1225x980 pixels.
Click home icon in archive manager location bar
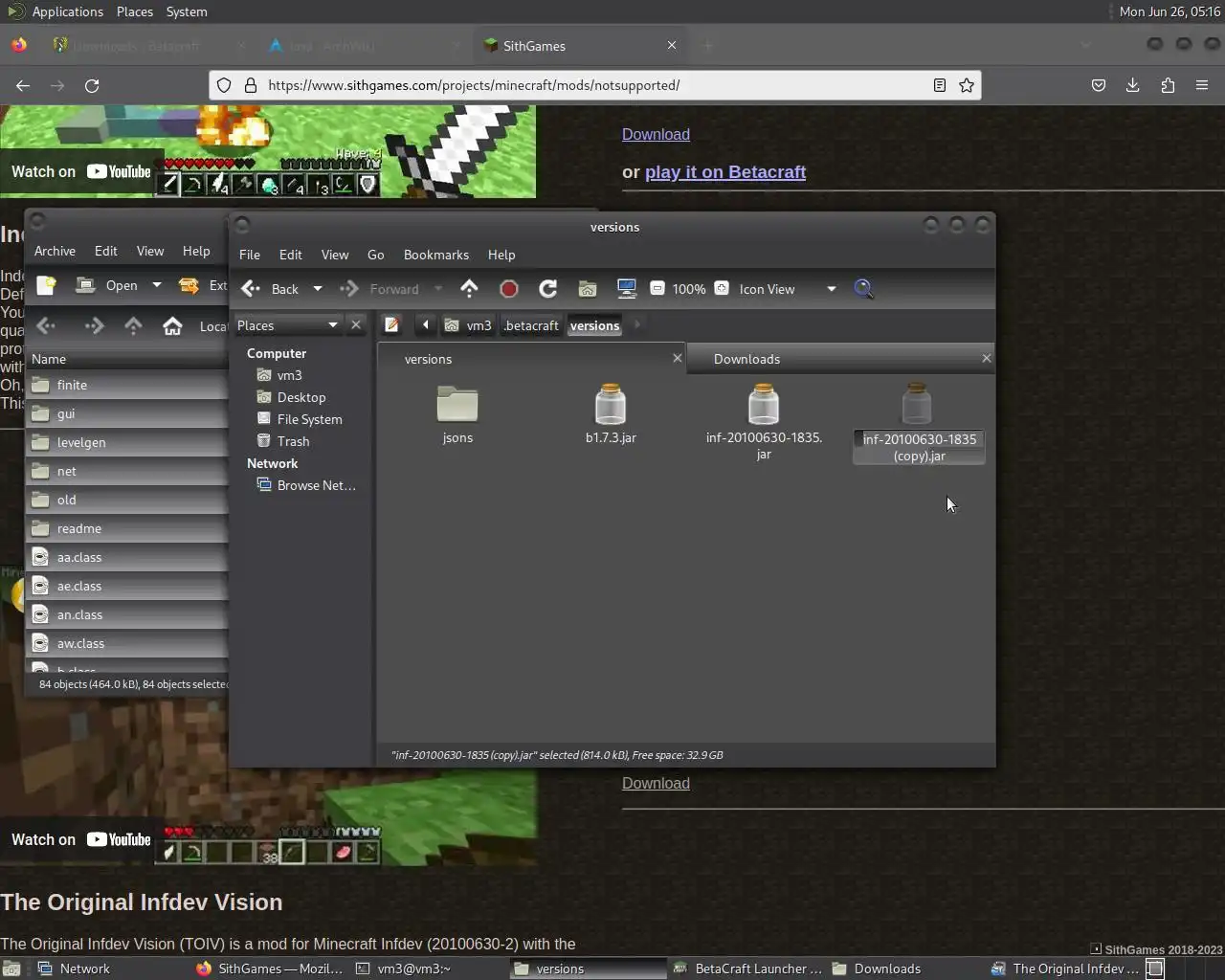coord(172,326)
